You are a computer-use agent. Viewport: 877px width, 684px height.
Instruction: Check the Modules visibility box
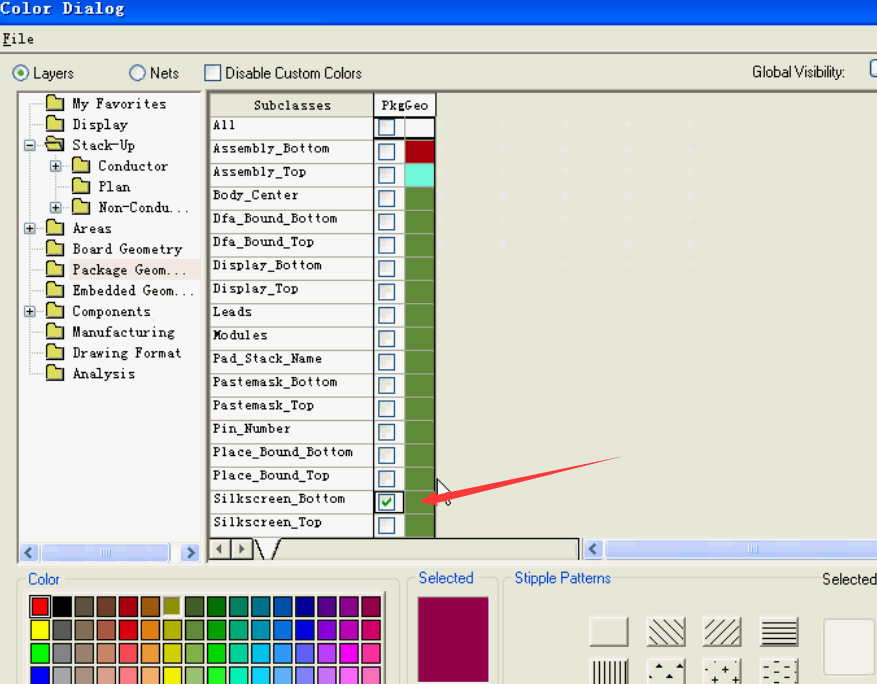(386, 338)
